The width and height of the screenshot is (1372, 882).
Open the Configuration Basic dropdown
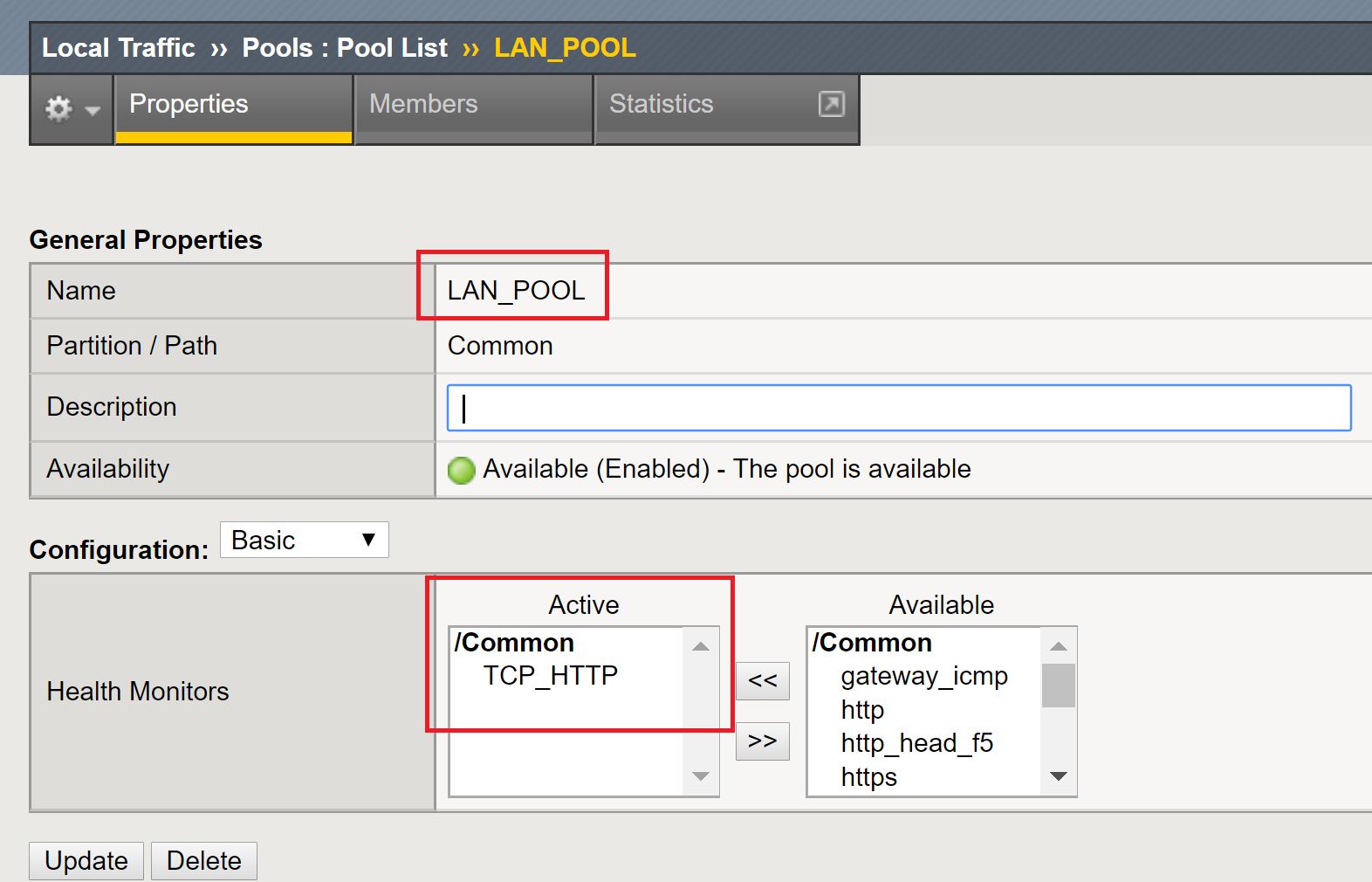304,540
